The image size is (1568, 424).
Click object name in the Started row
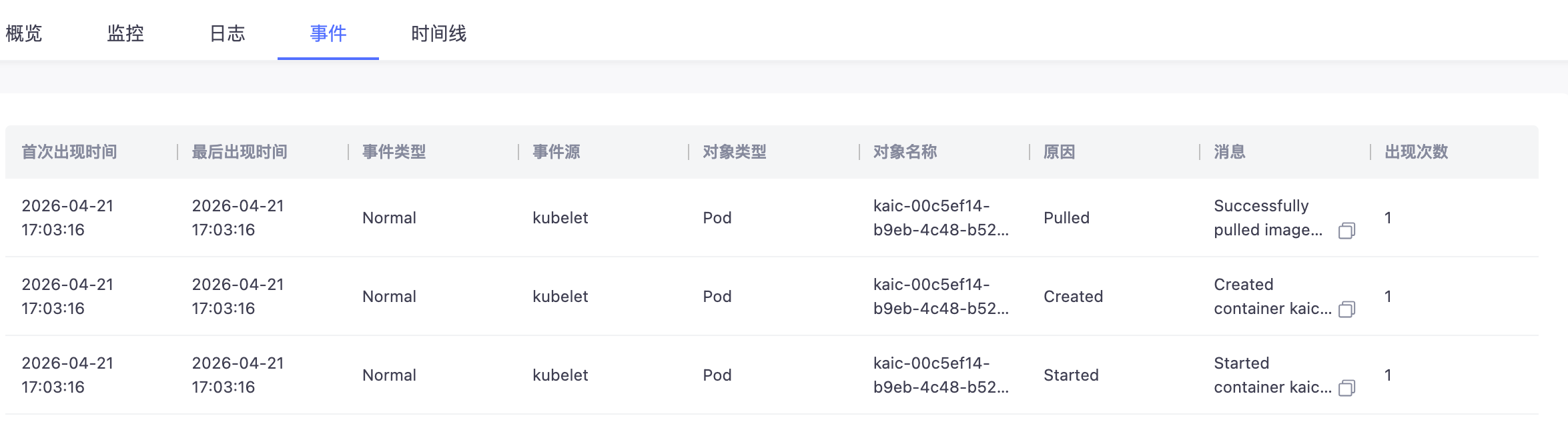point(941,375)
